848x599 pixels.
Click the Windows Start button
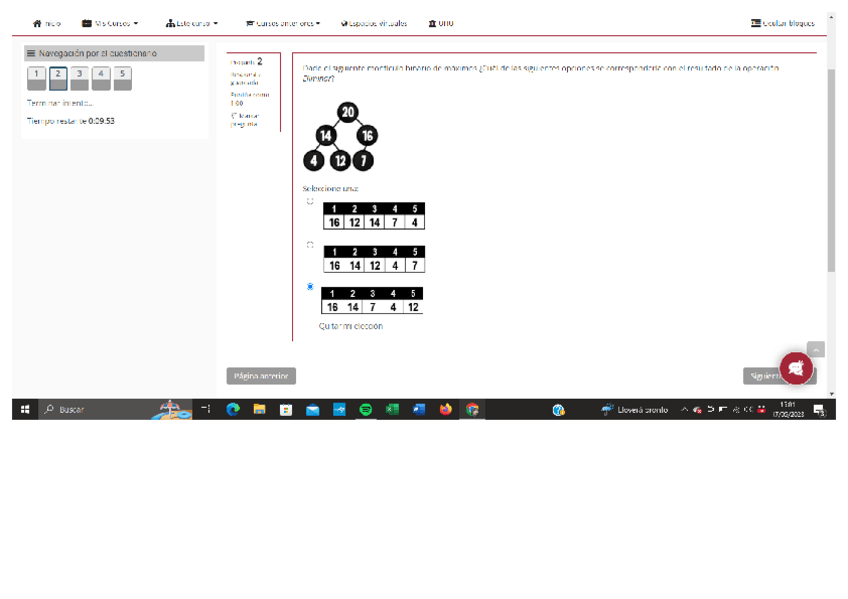click(25, 410)
